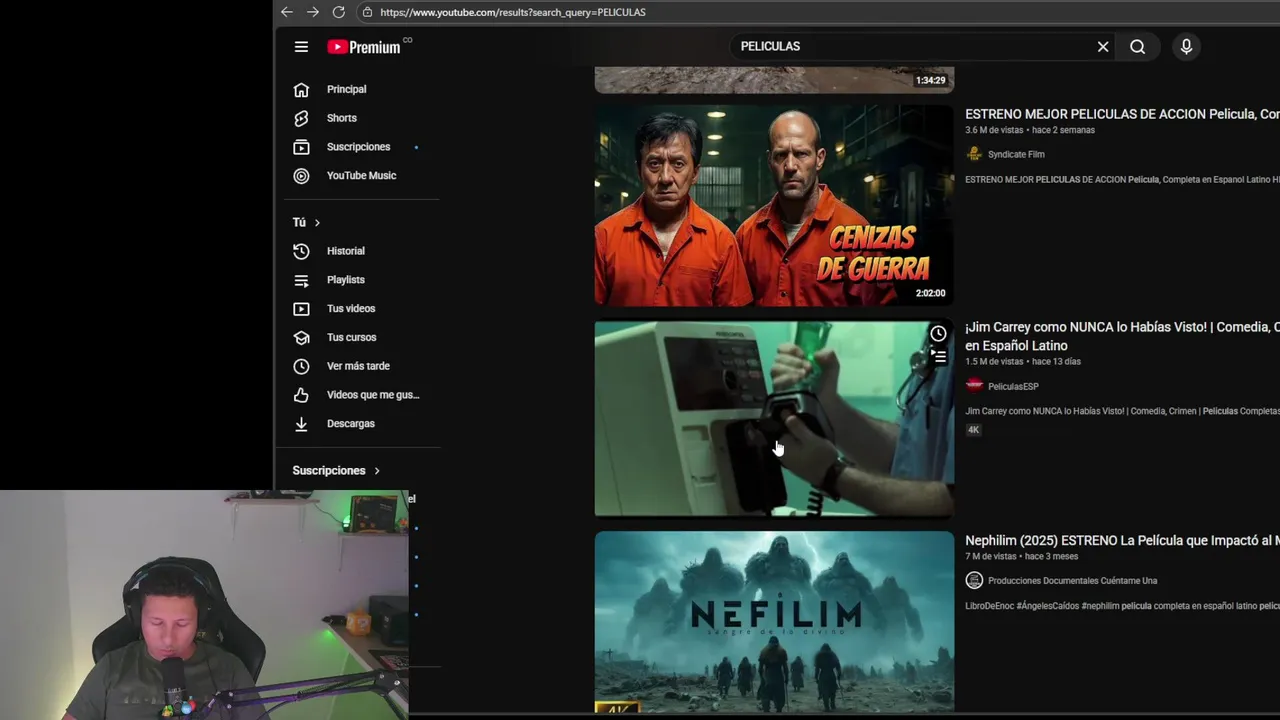Click the Producciones Documentales channel avatar
Viewport: 1280px width, 720px height.
coord(974,580)
